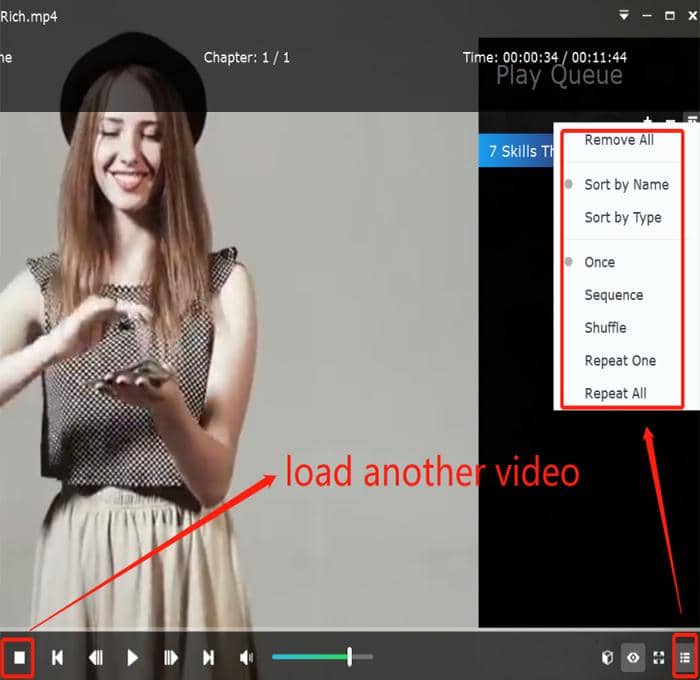Open the top title bar dropdown menu
700x680 pixels.
point(624,15)
